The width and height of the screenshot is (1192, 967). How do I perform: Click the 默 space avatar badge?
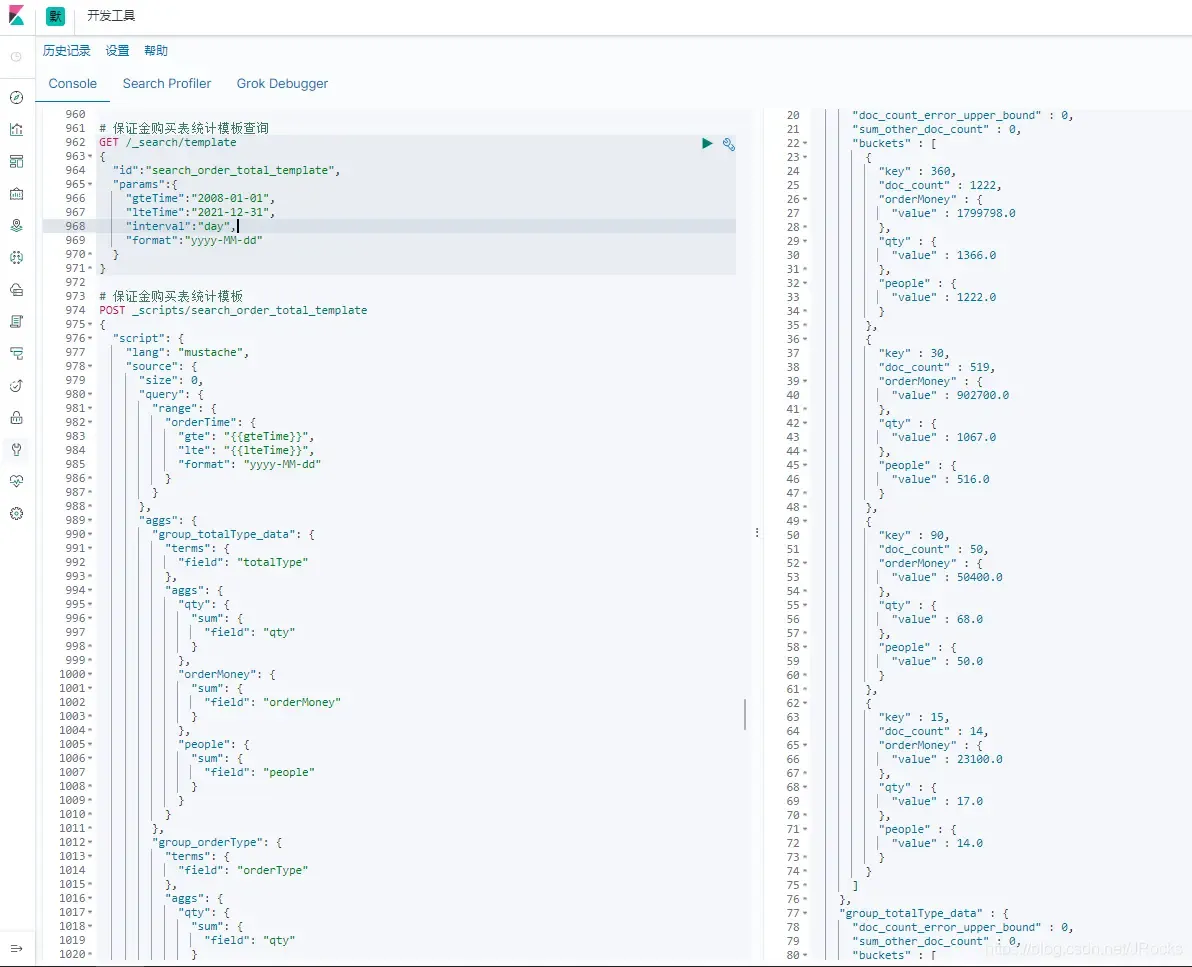point(54,16)
